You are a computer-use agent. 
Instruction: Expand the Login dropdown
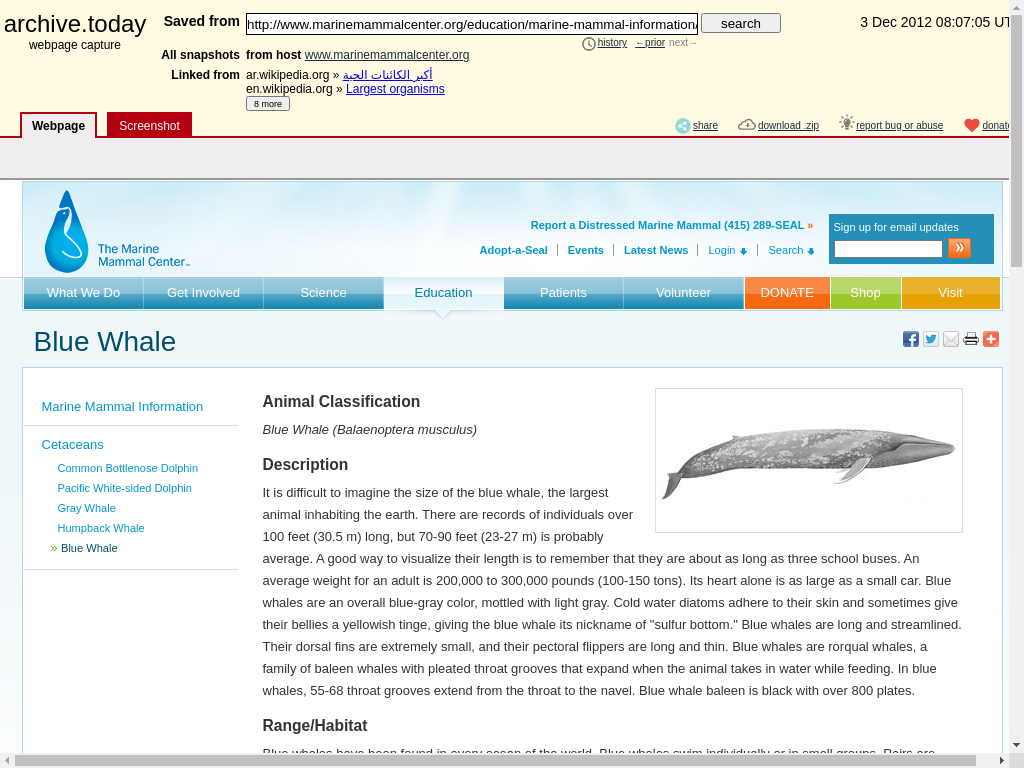pyautogui.click(x=727, y=250)
